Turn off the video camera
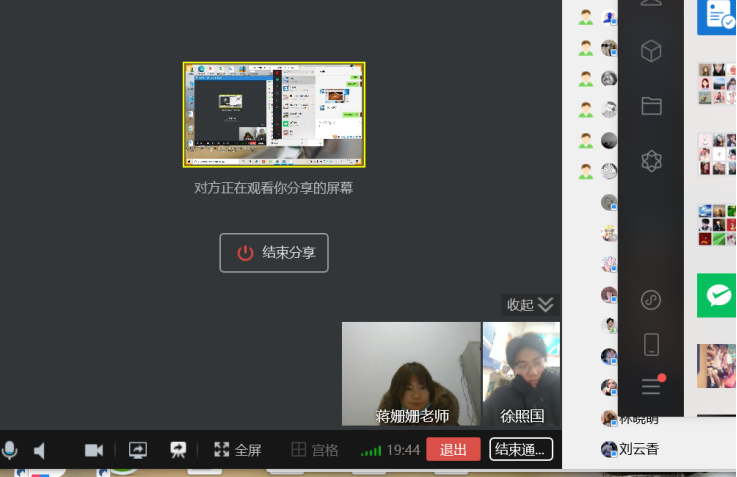Viewport: 737px width, 477px height. pyautogui.click(x=94, y=450)
